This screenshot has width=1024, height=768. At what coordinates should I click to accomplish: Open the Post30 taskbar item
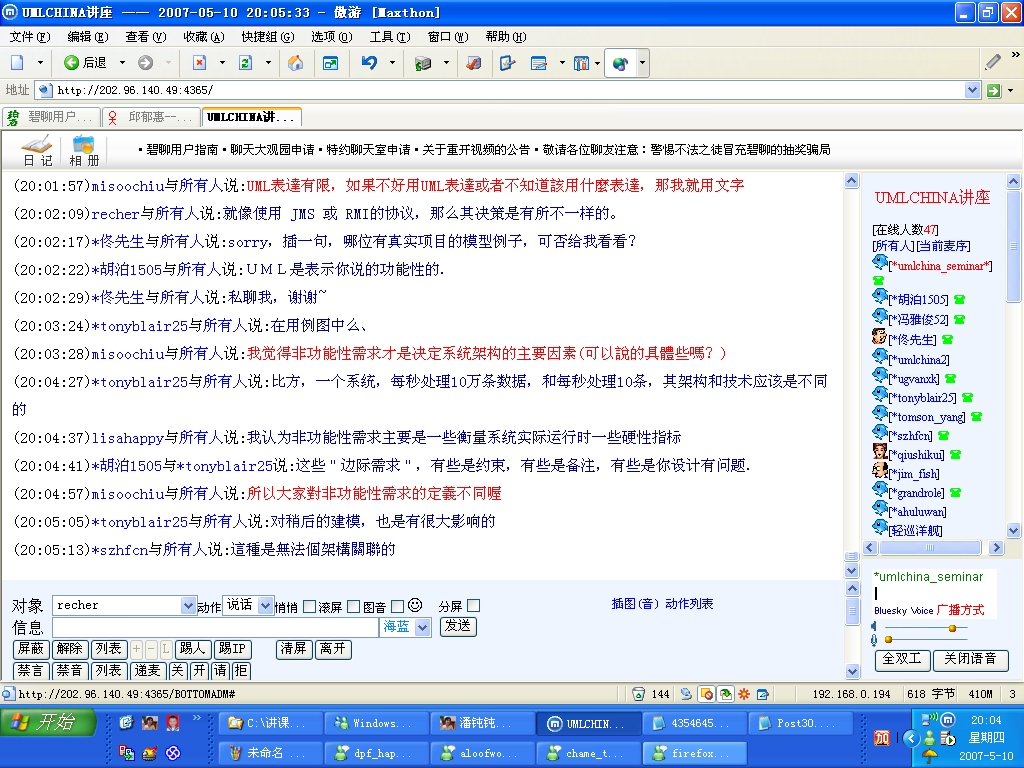point(801,723)
